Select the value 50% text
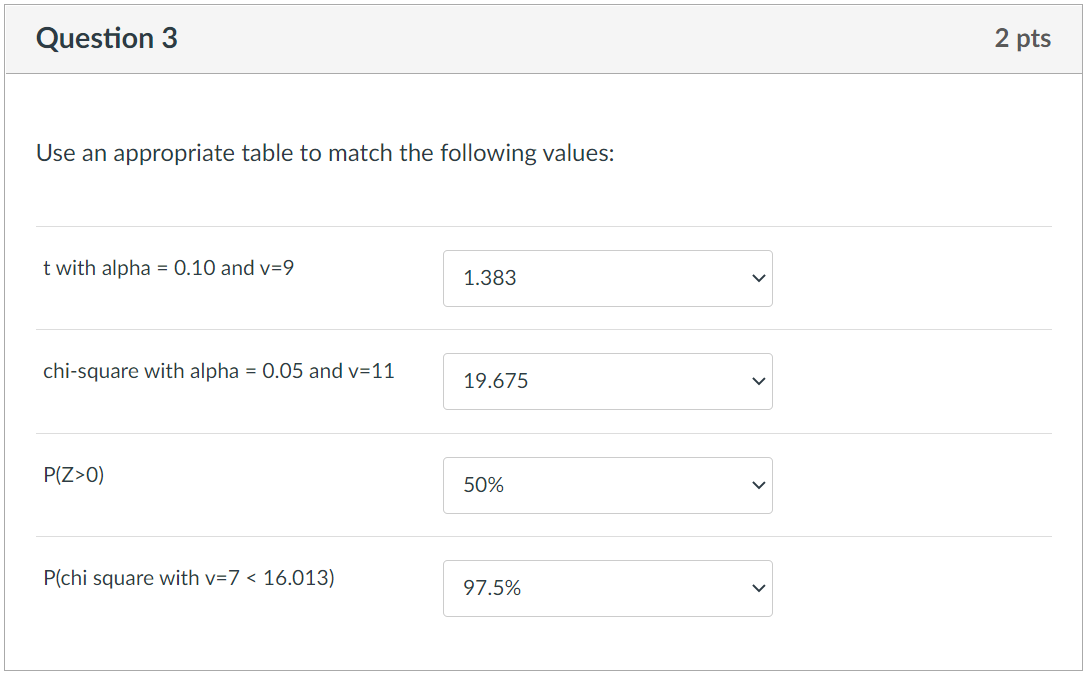1090x676 pixels. point(480,485)
